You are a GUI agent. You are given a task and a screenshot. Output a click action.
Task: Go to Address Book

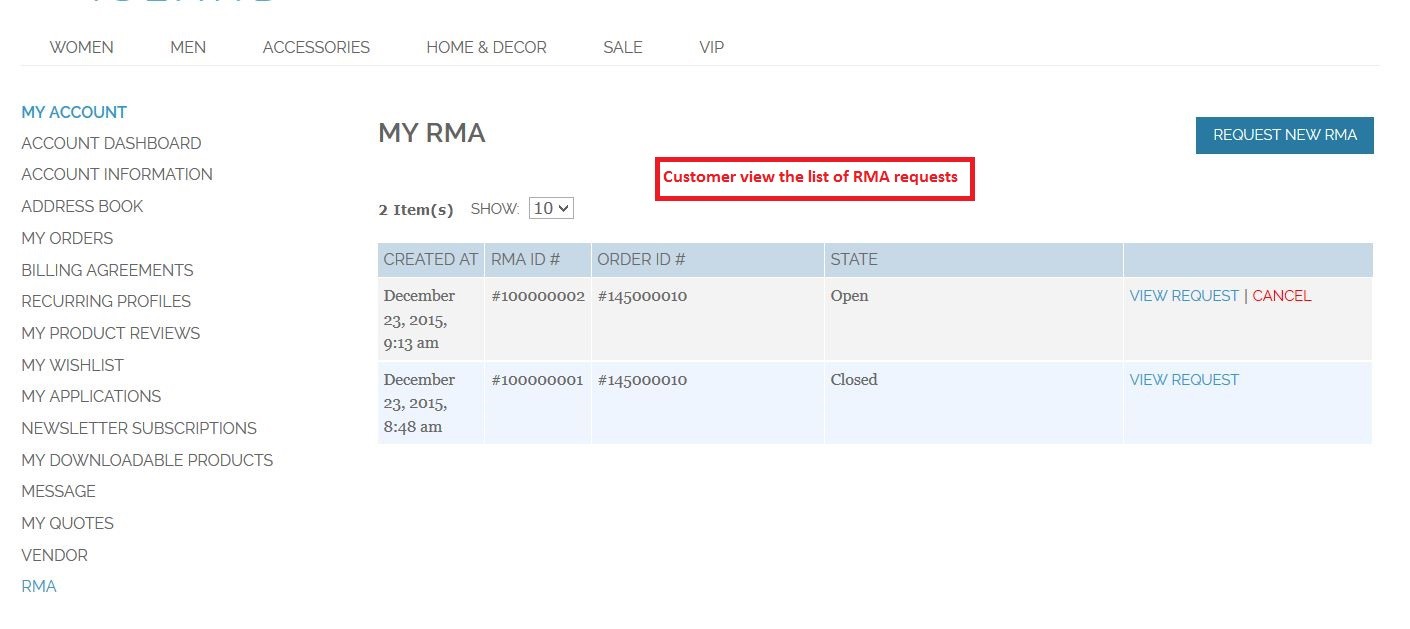point(82,206)
